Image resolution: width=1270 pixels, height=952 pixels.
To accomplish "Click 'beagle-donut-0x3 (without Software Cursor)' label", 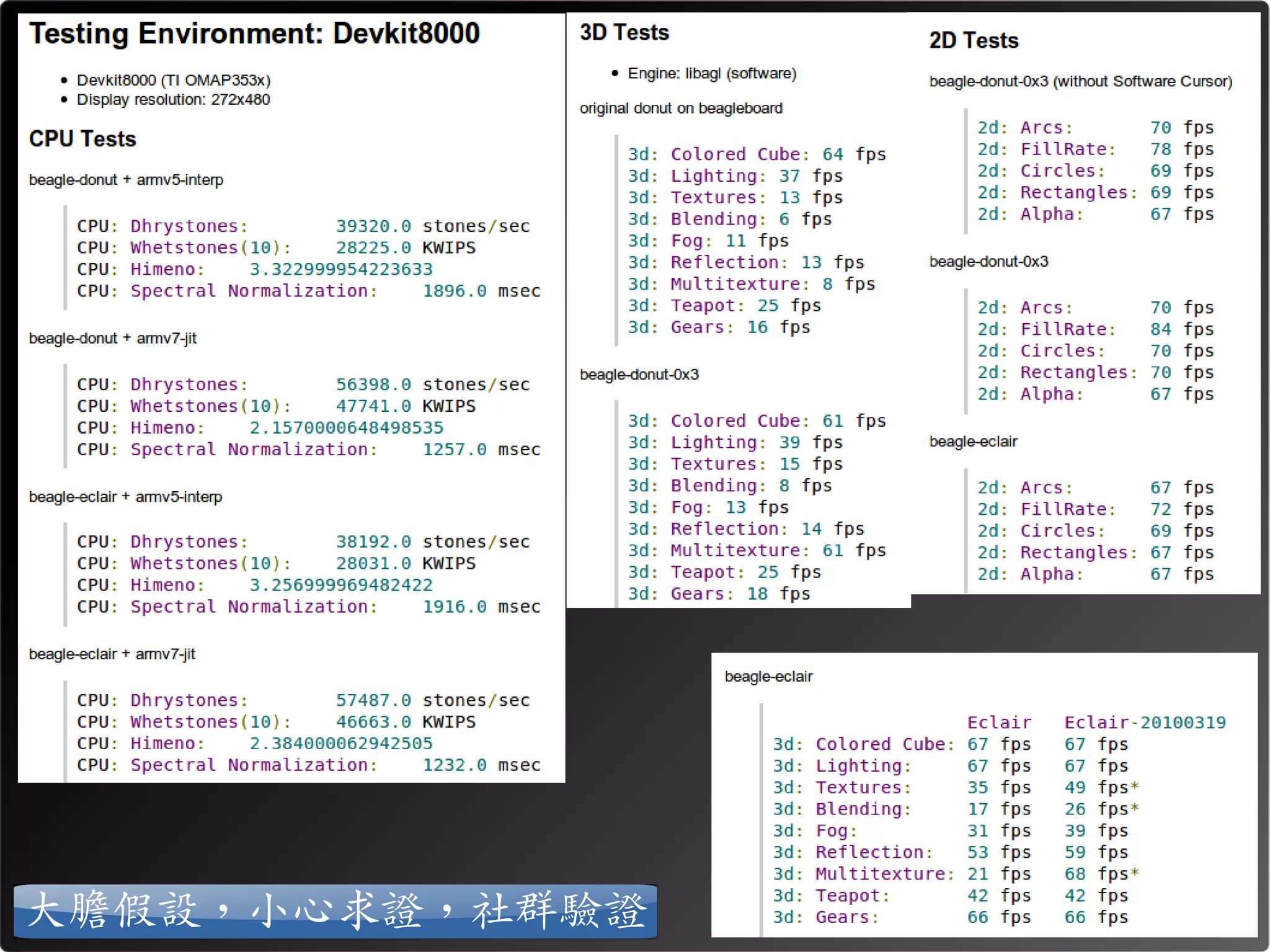I will (1080, 82).
